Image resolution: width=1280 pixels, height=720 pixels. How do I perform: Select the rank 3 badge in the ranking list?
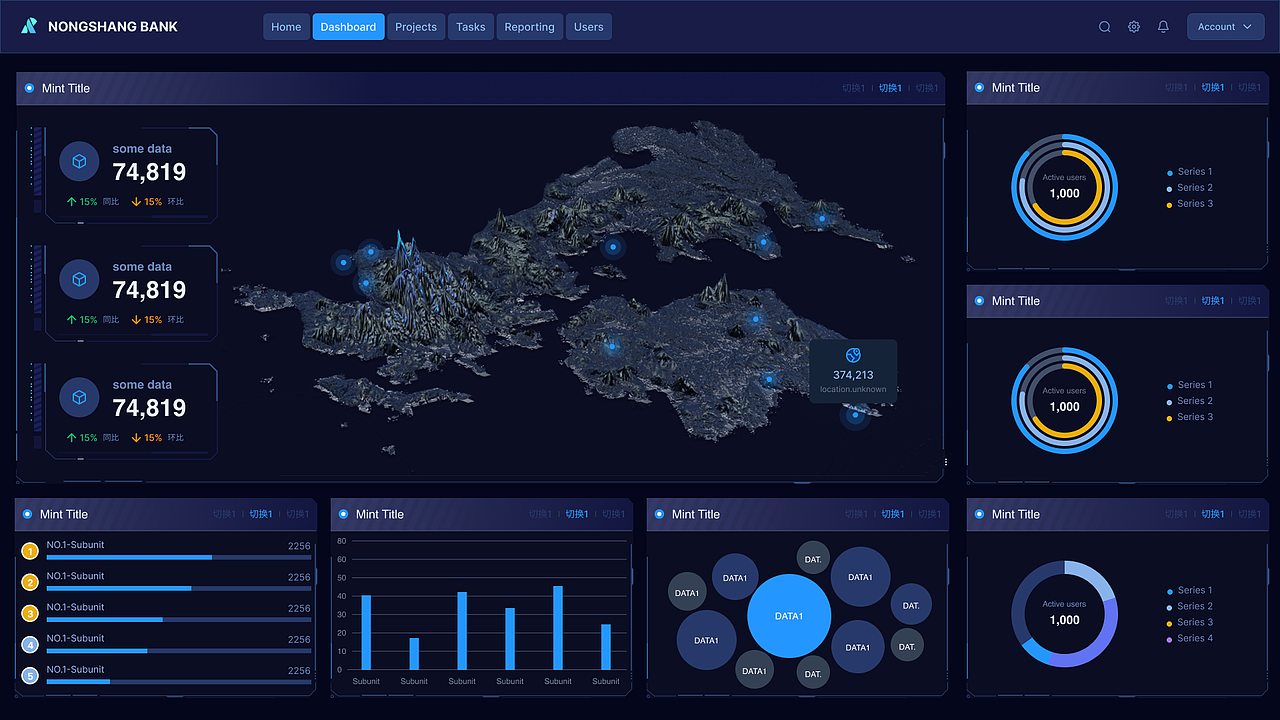coord(30,613)
